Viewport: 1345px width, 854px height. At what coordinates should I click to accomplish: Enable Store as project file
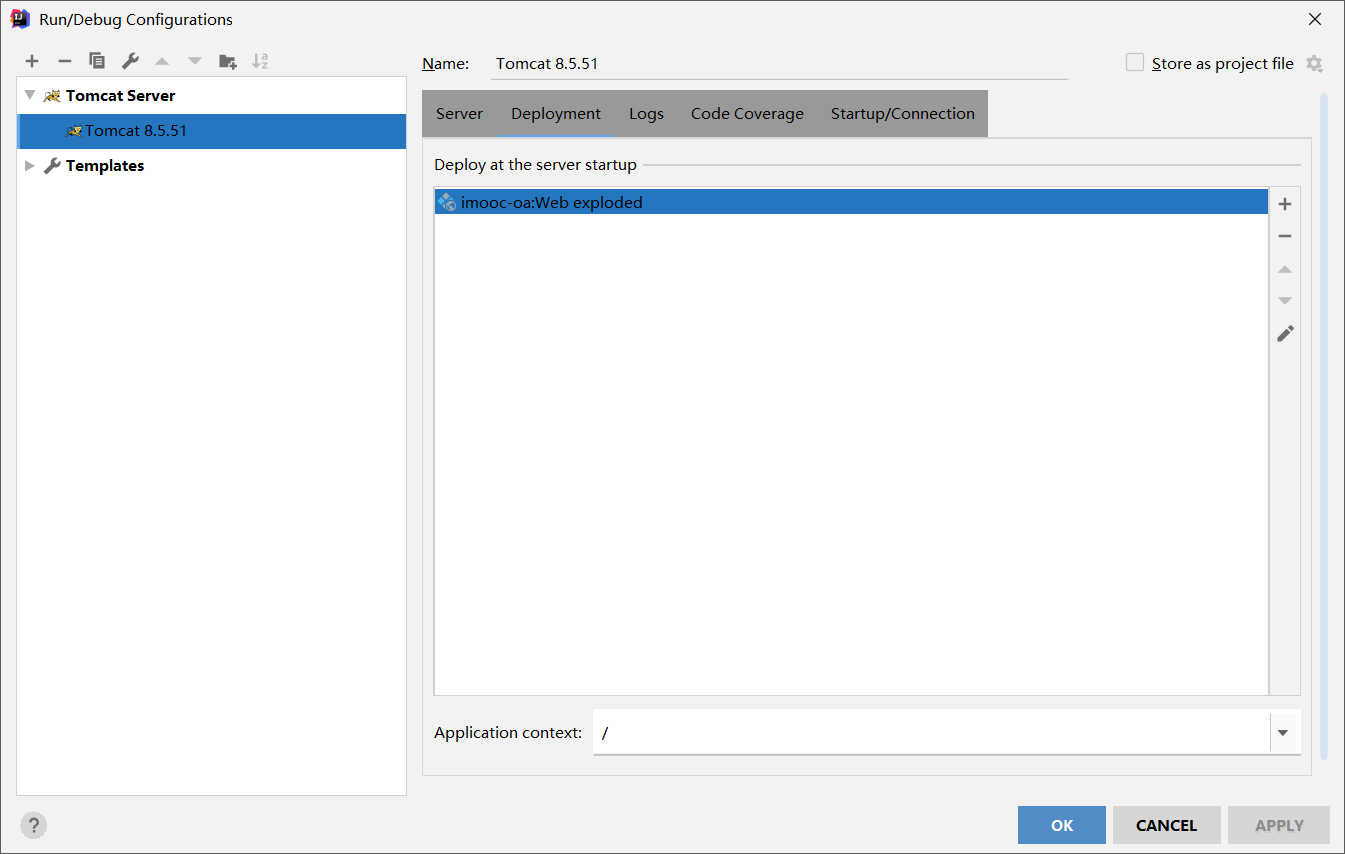[1134, 63]
